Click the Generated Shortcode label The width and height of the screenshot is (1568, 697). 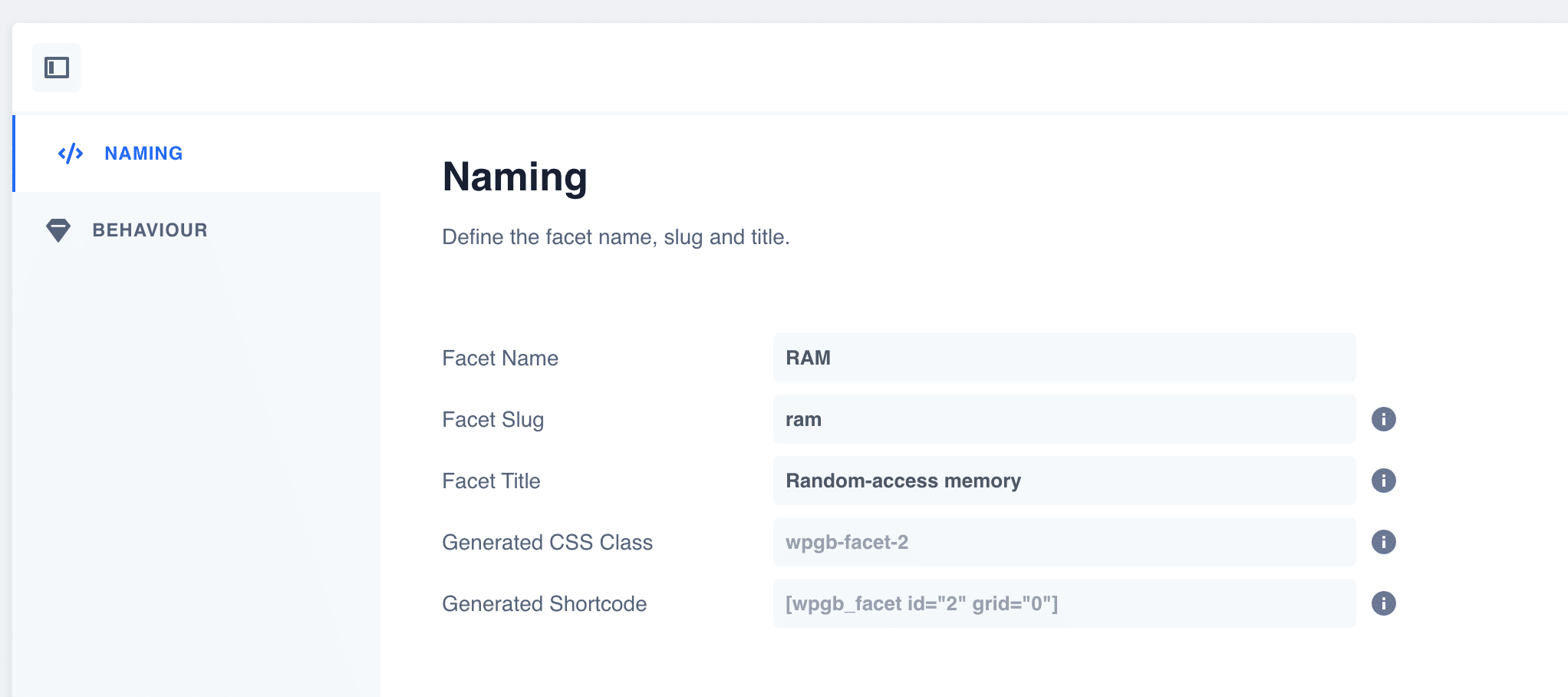(x=545, y=604)
